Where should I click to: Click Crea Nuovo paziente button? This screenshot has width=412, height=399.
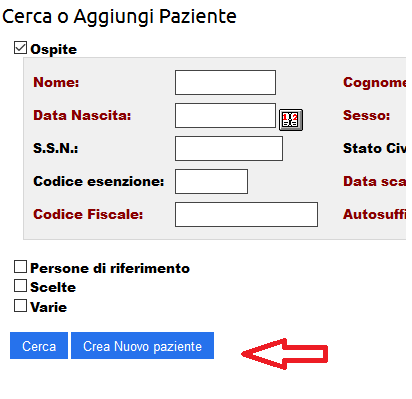coord(142,346)
